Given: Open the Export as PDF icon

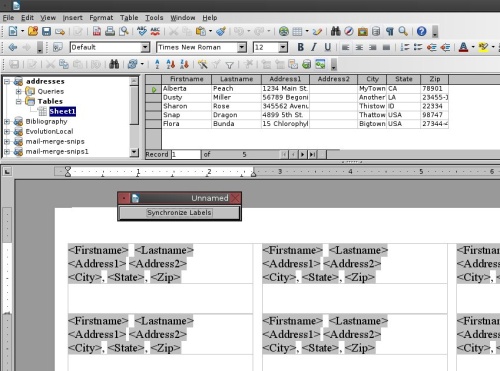Looking at the screenshot, I should coord(97,31).
